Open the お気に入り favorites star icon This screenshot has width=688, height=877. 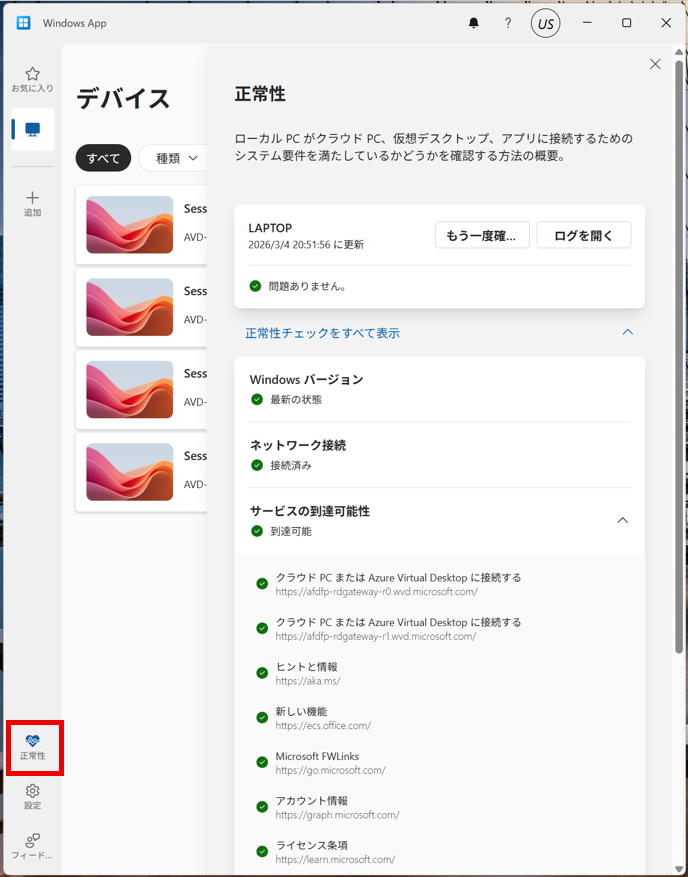click(32, 75)
